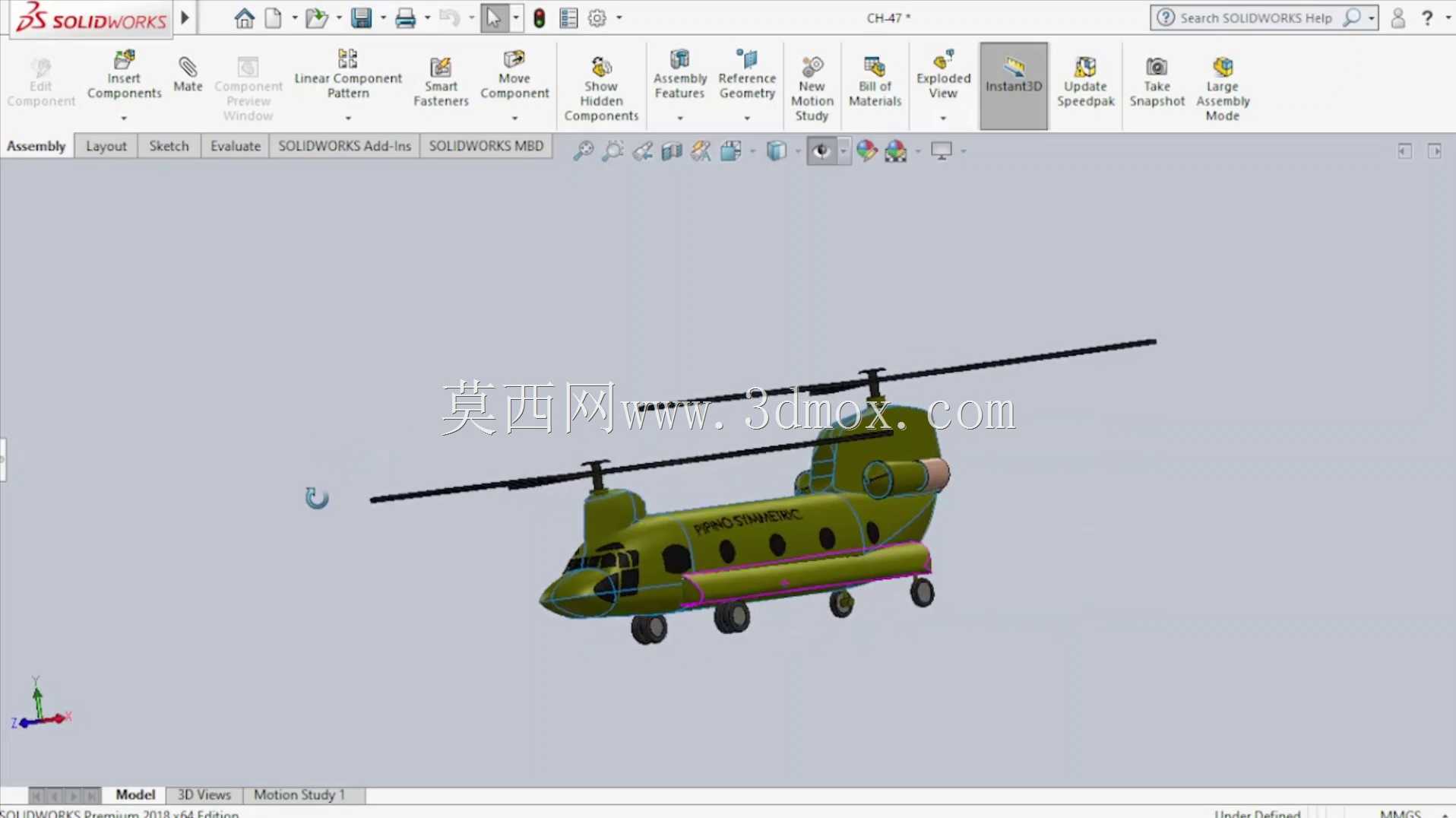
Task: Open the Print dropdown arrow
Action: point(427,17)
